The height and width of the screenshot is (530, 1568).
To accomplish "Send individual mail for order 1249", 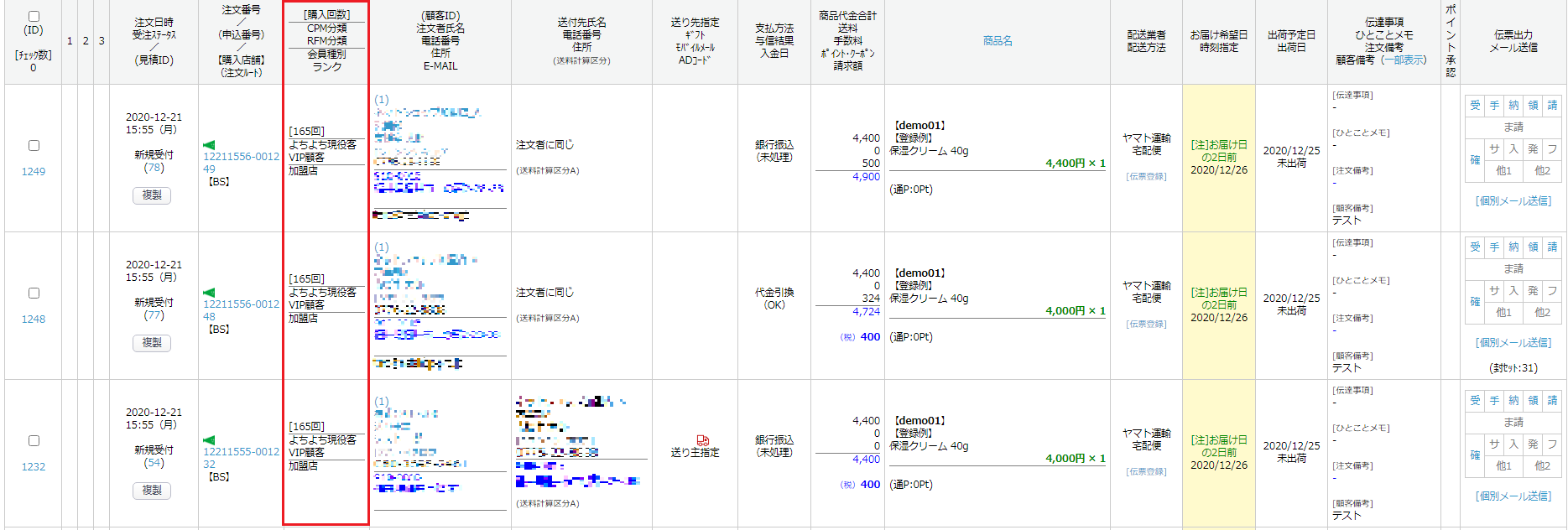I will tap(1513, 201).
